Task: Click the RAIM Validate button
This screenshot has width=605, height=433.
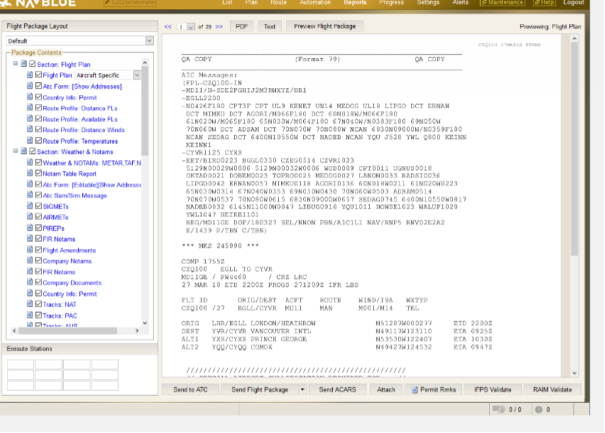Action: pyautogui.click(x=553, y=389)
